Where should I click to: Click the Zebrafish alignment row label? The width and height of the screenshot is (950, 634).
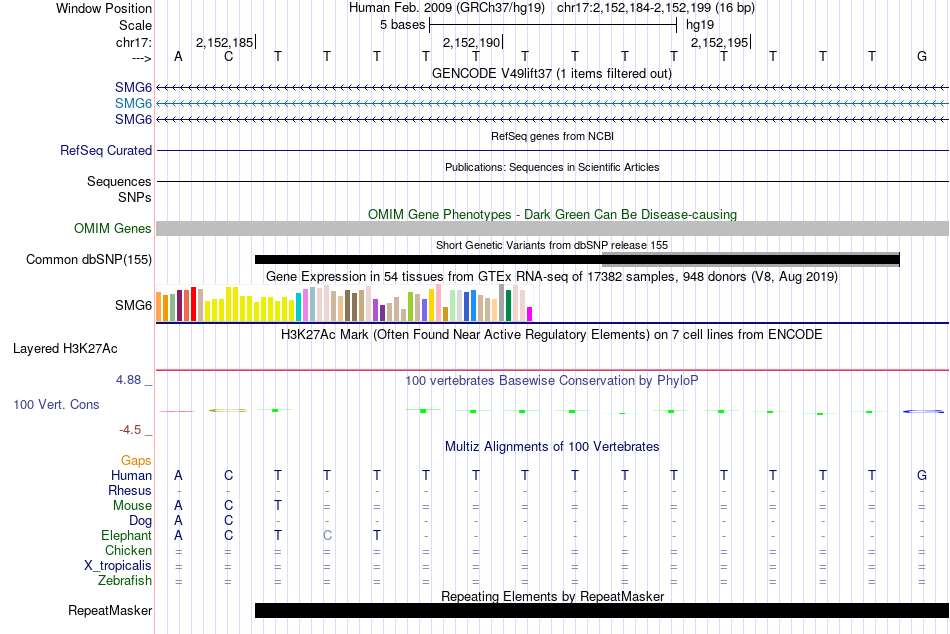point(125,580)
